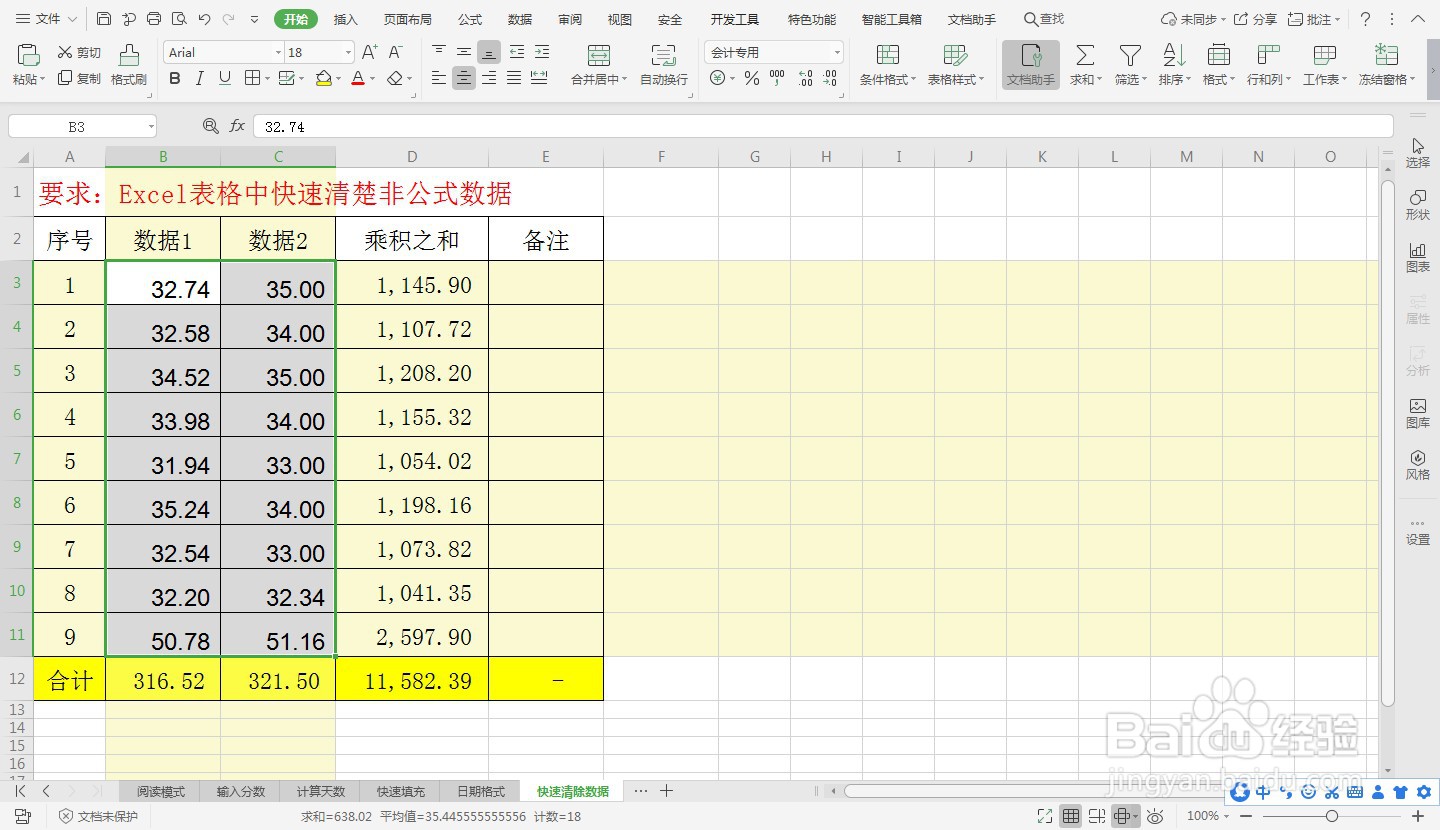Click the Print icon
The width and height of the screenshot is (1440, 830).
(153, 19)
